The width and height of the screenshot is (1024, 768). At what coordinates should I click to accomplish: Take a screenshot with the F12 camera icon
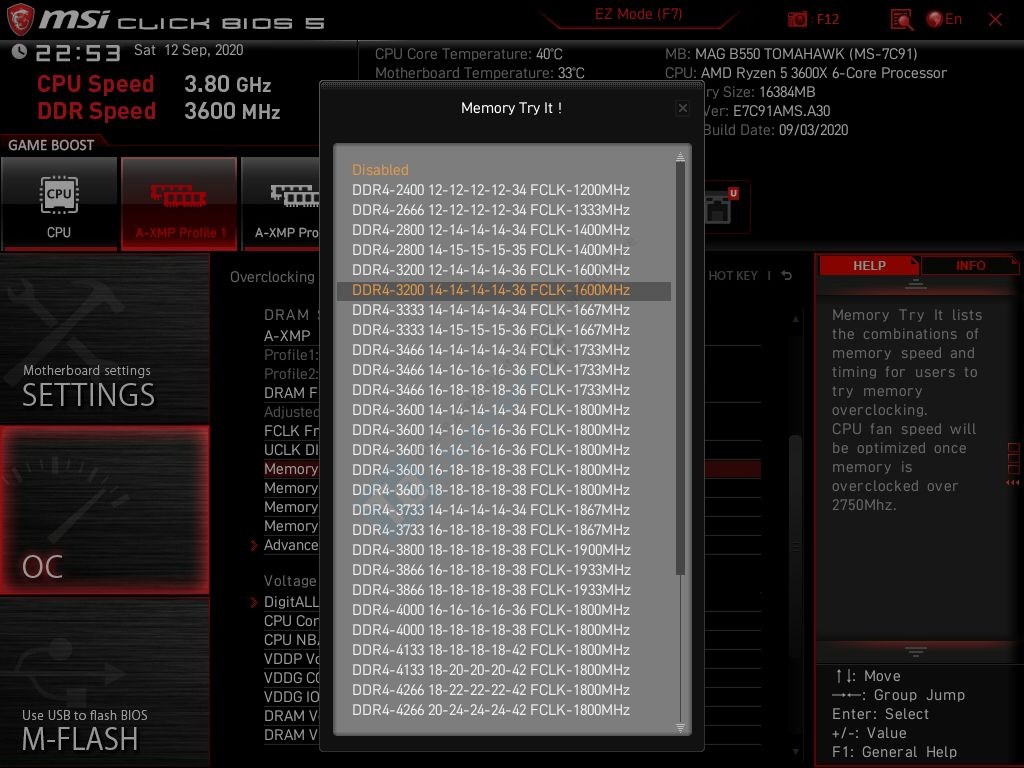(x=797, y=20)
